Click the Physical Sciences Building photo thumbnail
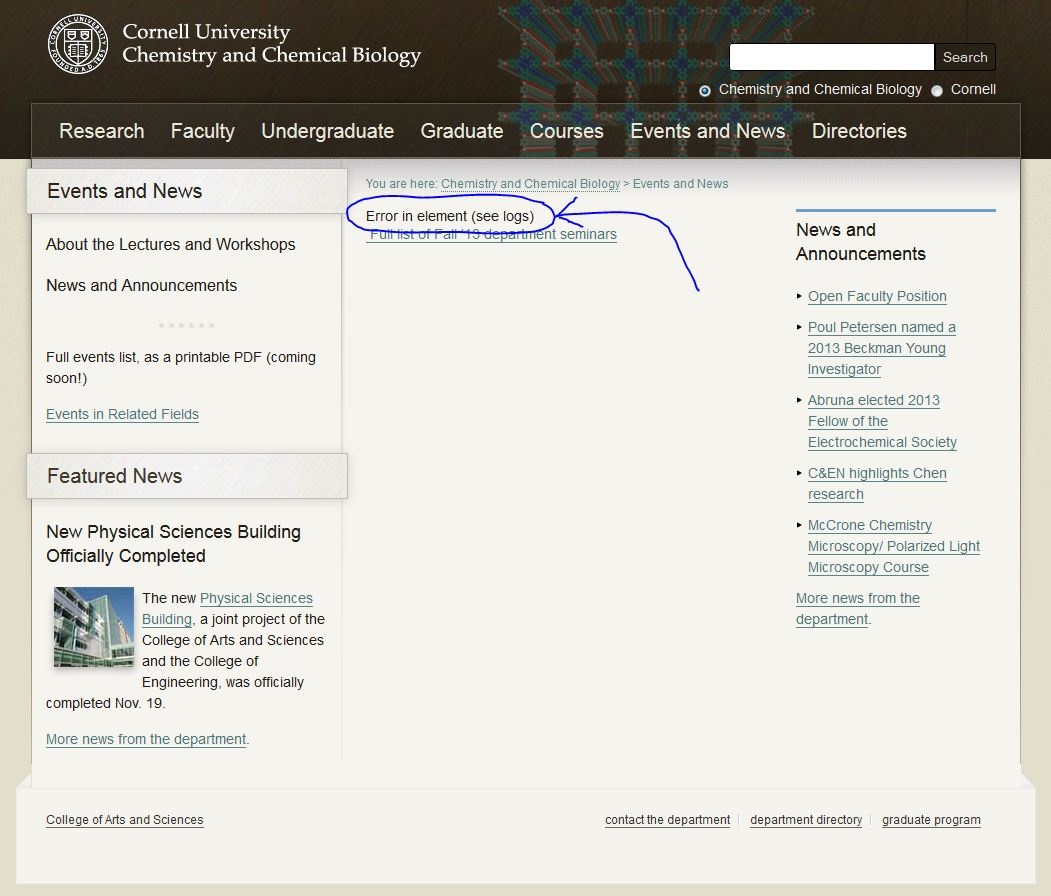Screen dimensions: 1051x896 pos(94,627)
